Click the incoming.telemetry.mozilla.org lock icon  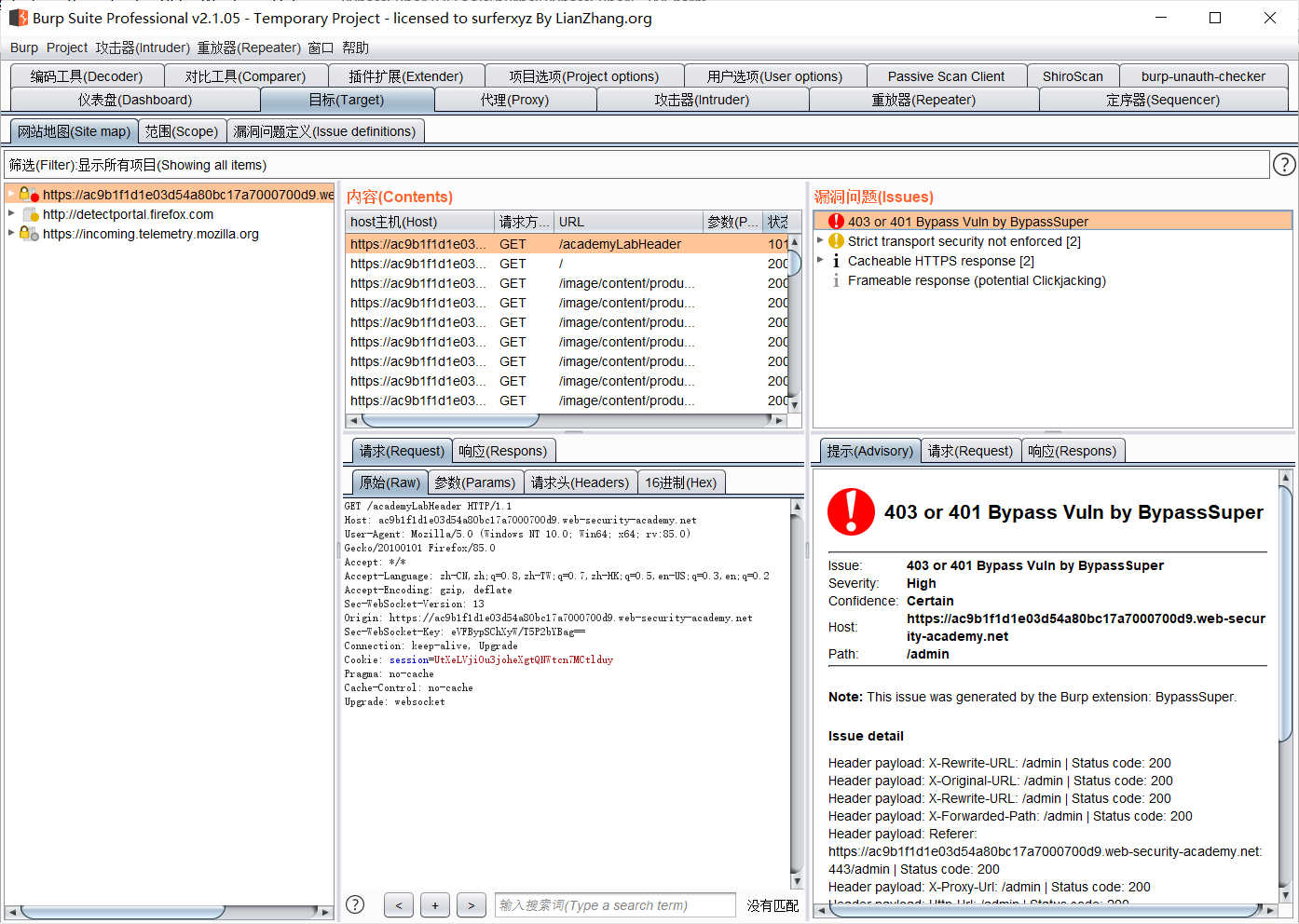[x=29, y=234]
